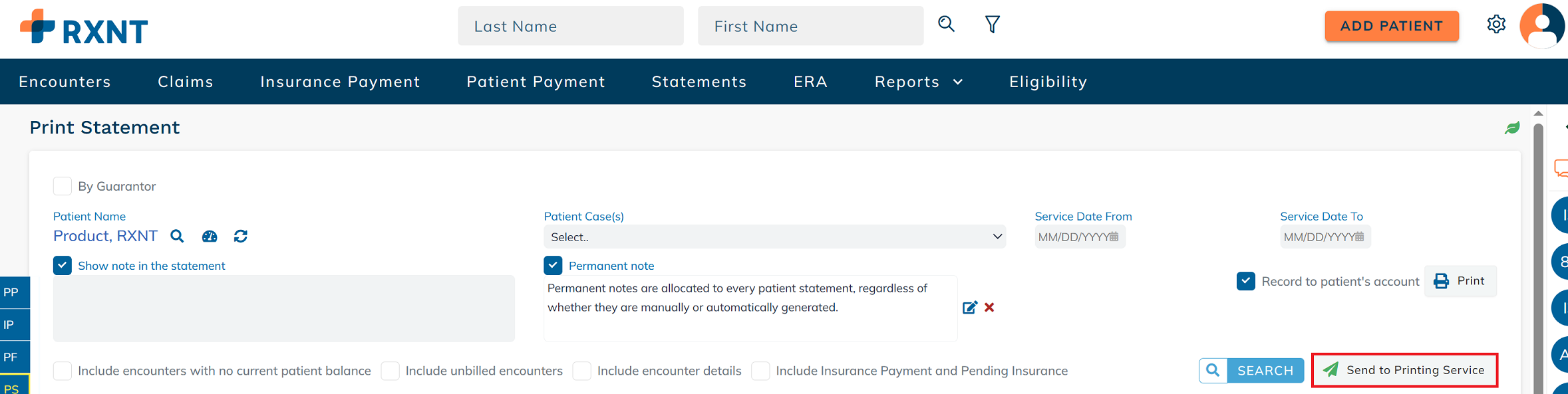Uncheck Show note in the statement
Viewport: 1568px width, 394px height.
click(x=63, y=266)
